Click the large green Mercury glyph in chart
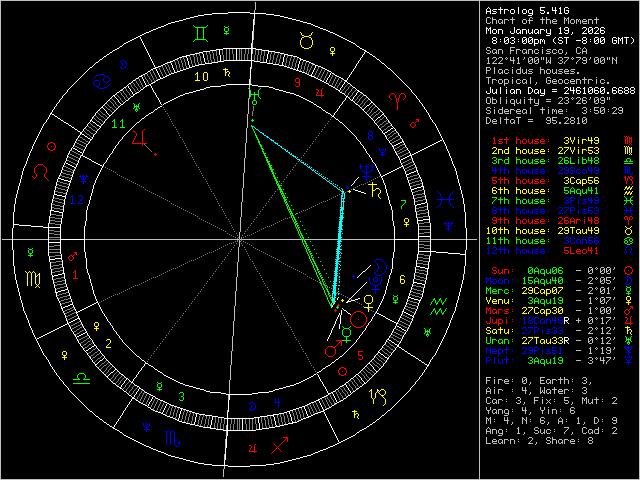The height and width of the screenshot is (480, 640). pyautogui.click(x=347, y=333)
